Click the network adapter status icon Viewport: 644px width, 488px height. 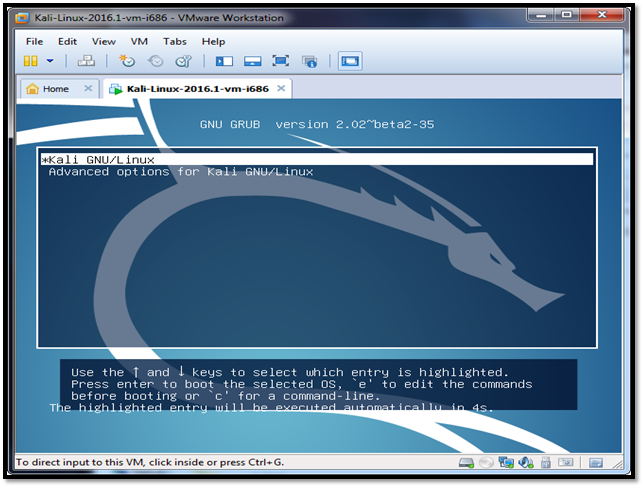click(x=506, y=463)
